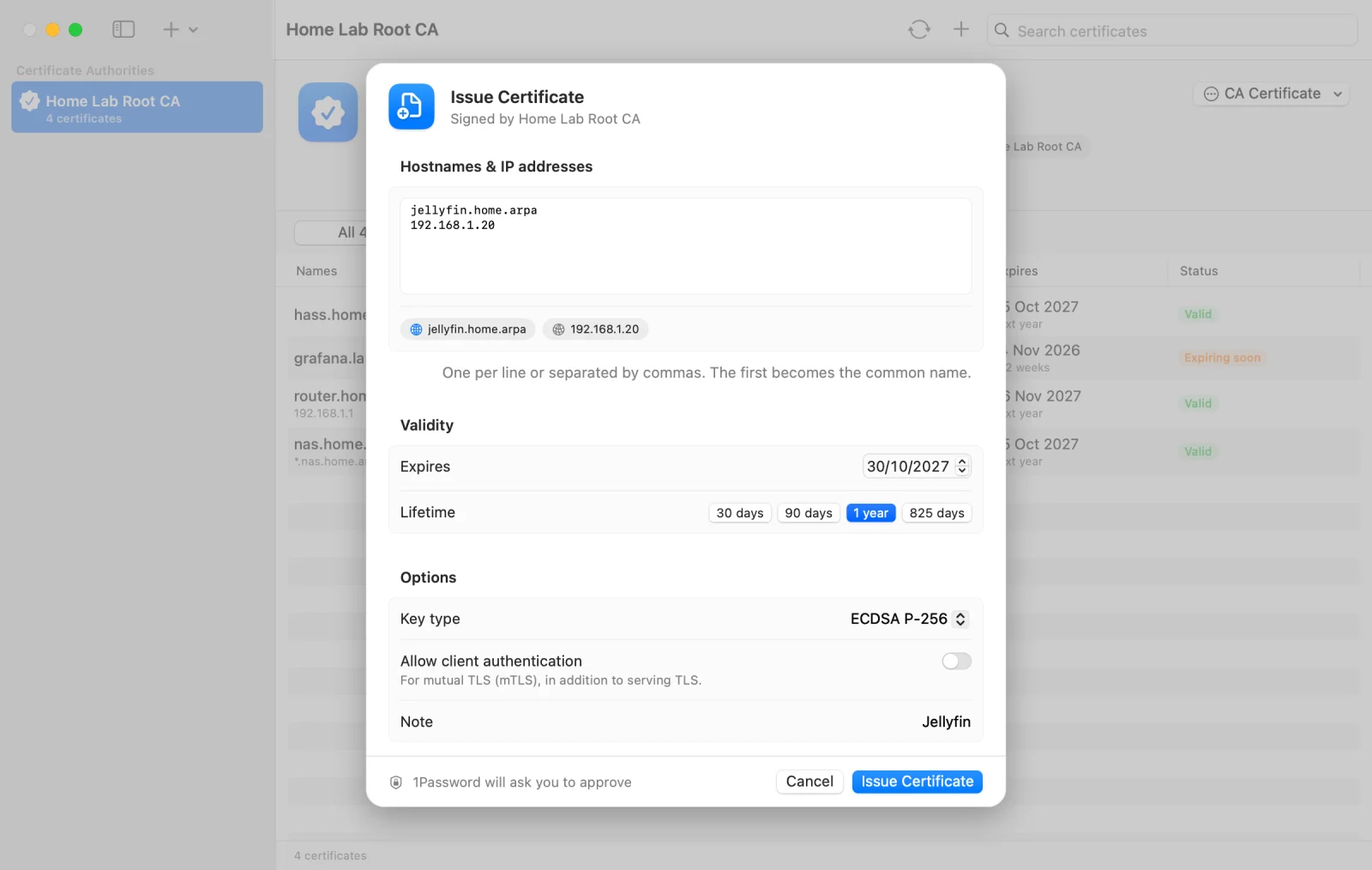This screenshot has width=1372, height=870.
Task: Select the 1 year lifetime
Action: pos(870,513)
